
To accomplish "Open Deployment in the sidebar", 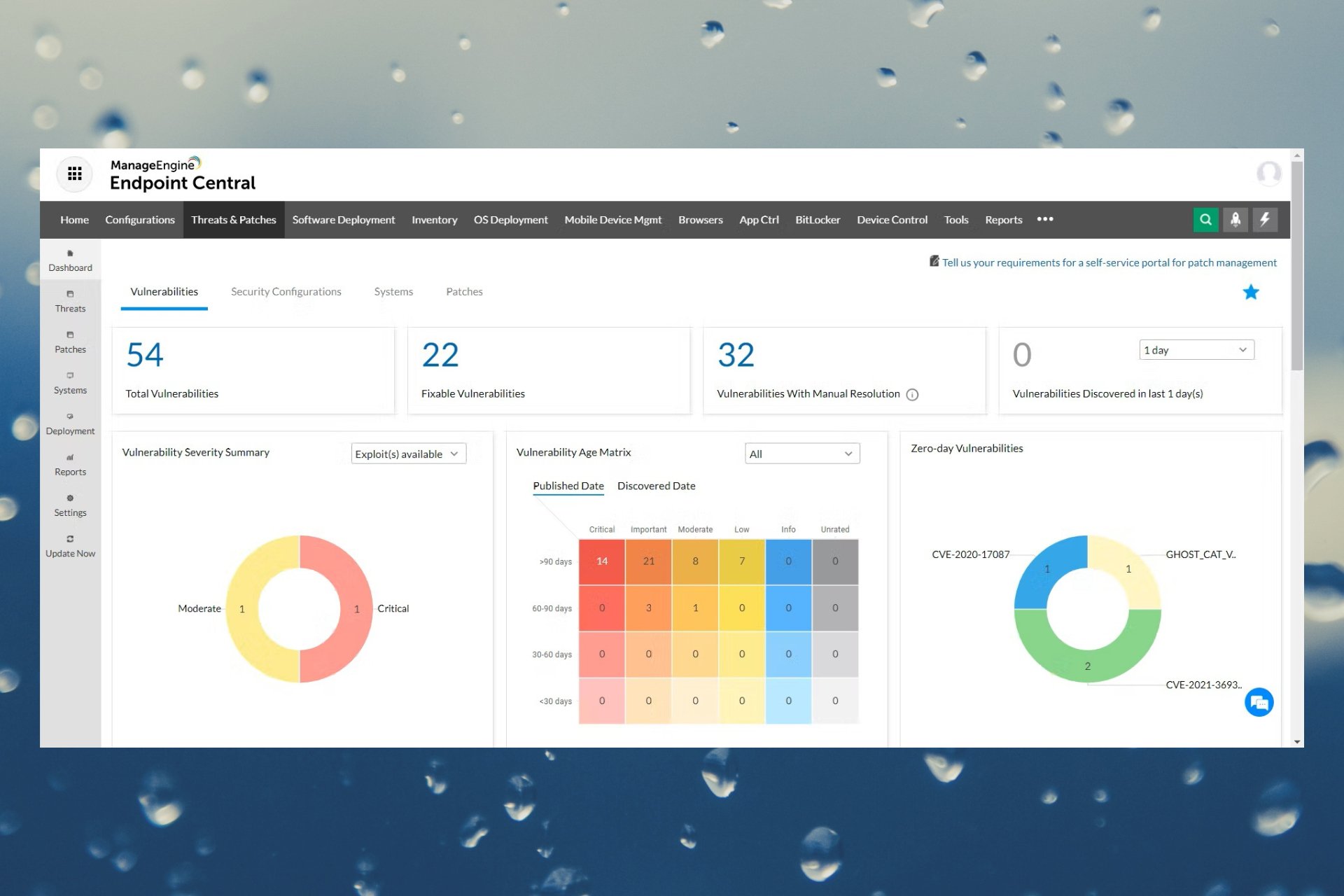I will click(70, 424).
